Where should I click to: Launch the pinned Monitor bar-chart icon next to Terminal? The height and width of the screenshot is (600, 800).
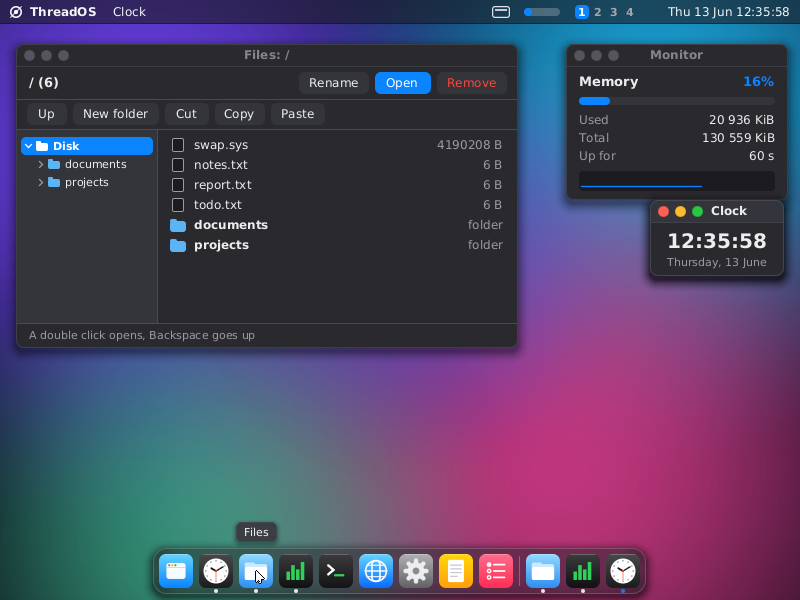296,571
